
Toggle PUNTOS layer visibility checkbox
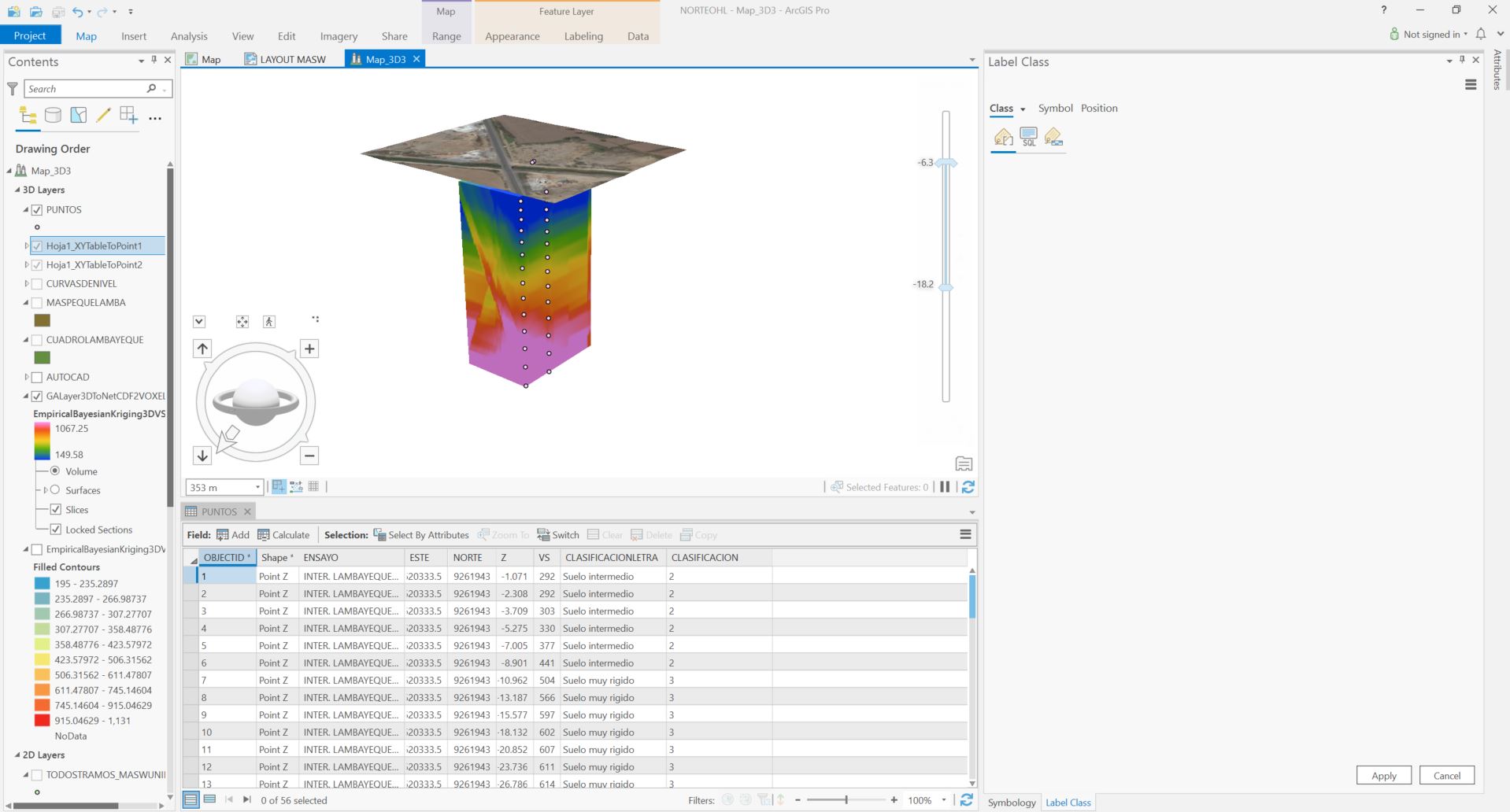37,210
